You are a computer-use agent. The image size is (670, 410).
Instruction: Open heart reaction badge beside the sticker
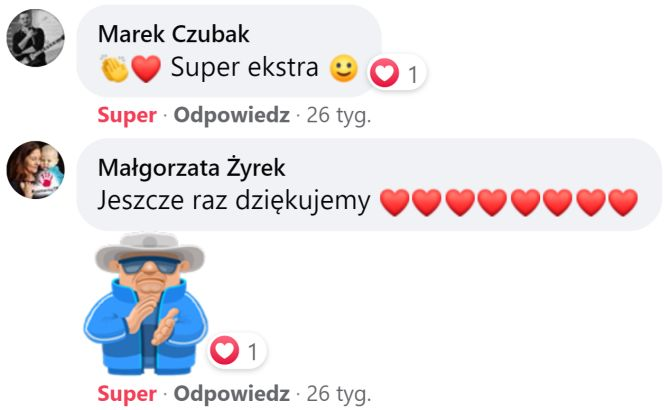point(237,351)
